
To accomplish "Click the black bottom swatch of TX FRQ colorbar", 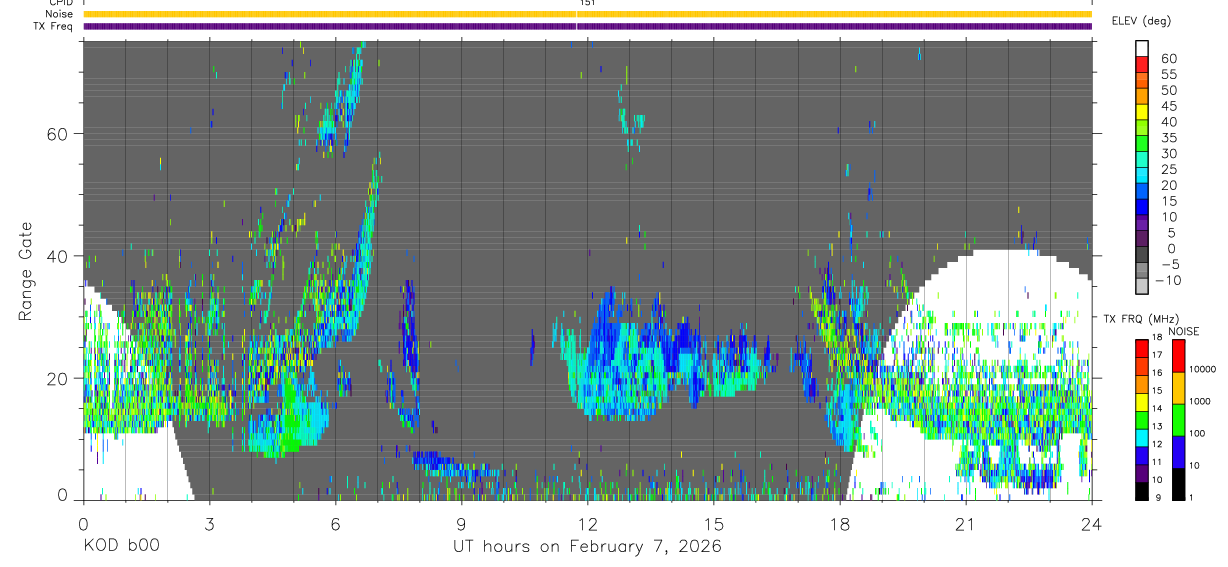I will tap(1142, 490).
